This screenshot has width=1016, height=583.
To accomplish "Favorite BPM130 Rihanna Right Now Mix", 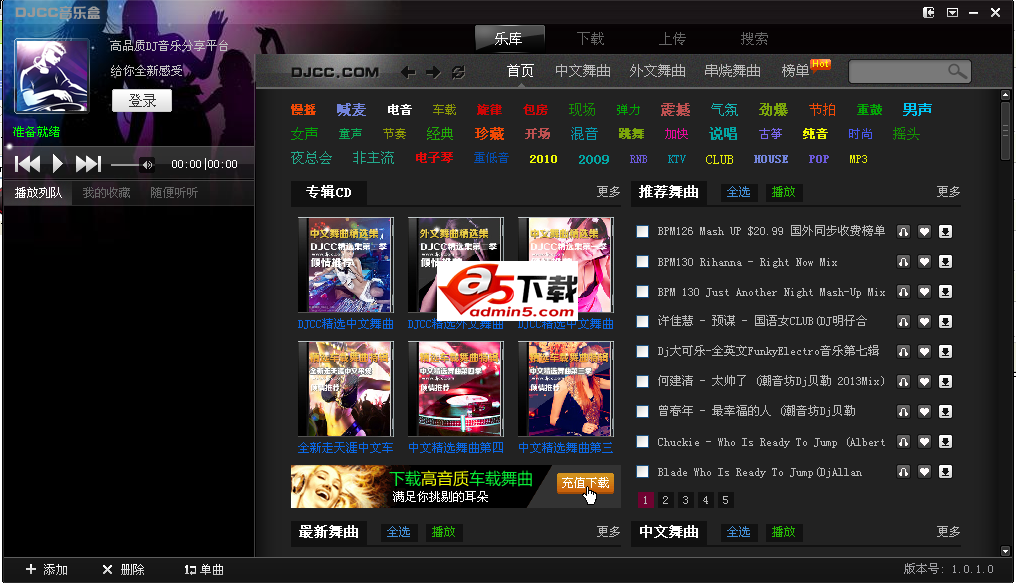I will (x=925, y=262).
